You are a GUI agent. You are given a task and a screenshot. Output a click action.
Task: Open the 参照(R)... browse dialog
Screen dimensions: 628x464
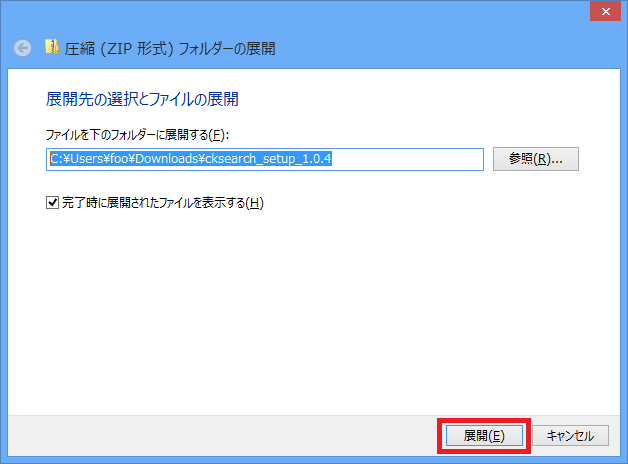click(536, 158)
